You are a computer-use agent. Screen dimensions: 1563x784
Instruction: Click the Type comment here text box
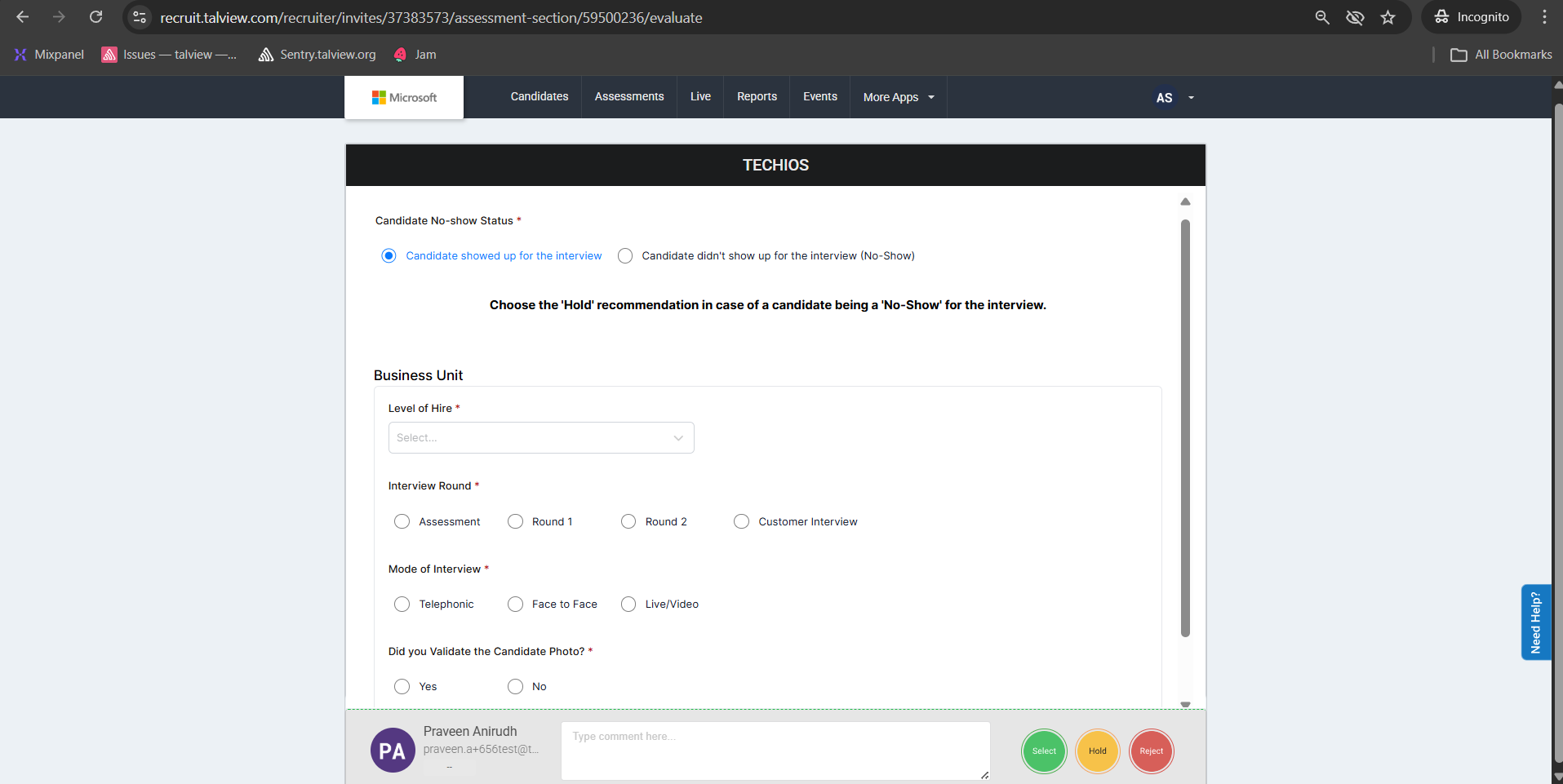(775, 751)
